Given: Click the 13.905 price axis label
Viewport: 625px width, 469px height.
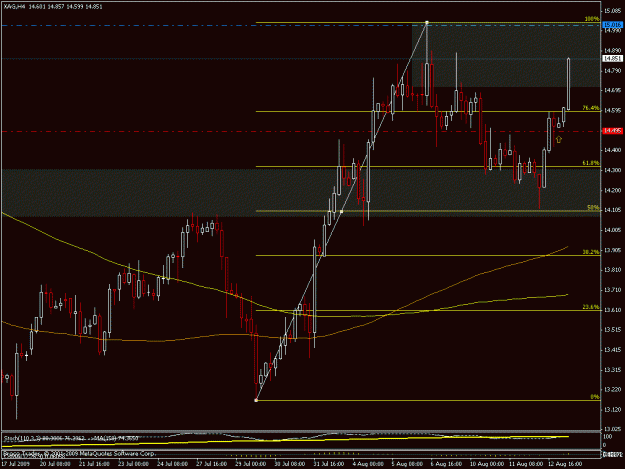Looking at the screenshot, I should click(613, 250).
